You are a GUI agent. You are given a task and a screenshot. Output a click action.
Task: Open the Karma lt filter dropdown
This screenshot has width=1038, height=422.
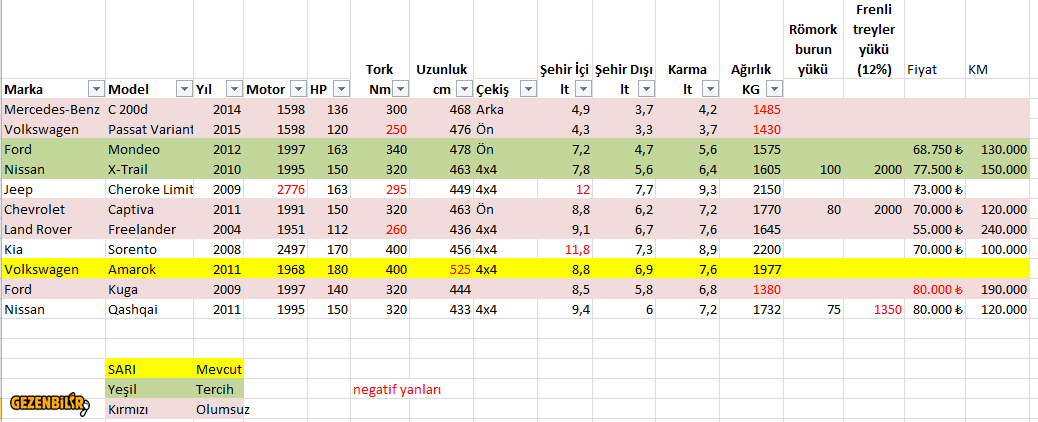point(710,89)
